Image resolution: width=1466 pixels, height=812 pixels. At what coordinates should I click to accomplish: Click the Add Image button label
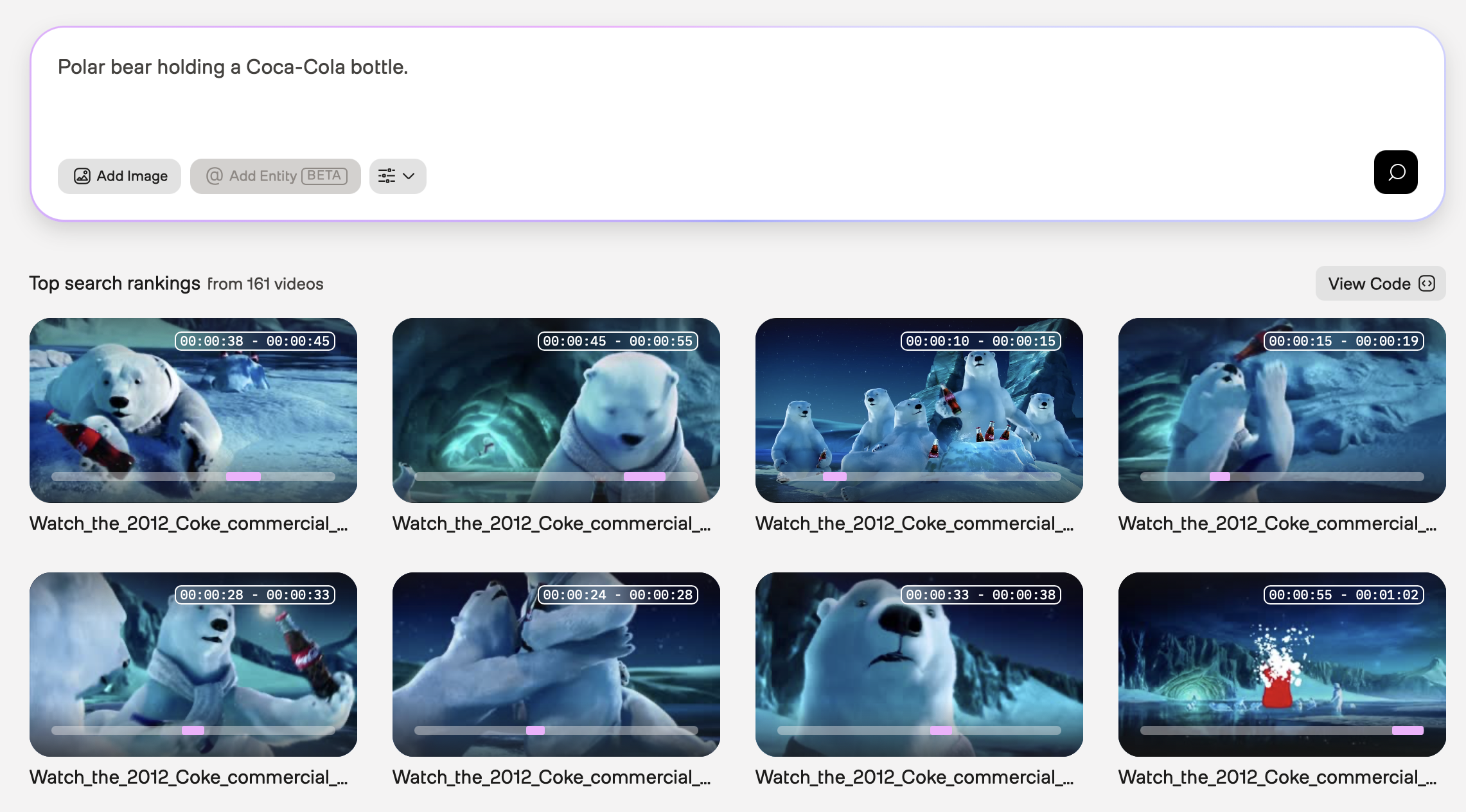(132, 176)
